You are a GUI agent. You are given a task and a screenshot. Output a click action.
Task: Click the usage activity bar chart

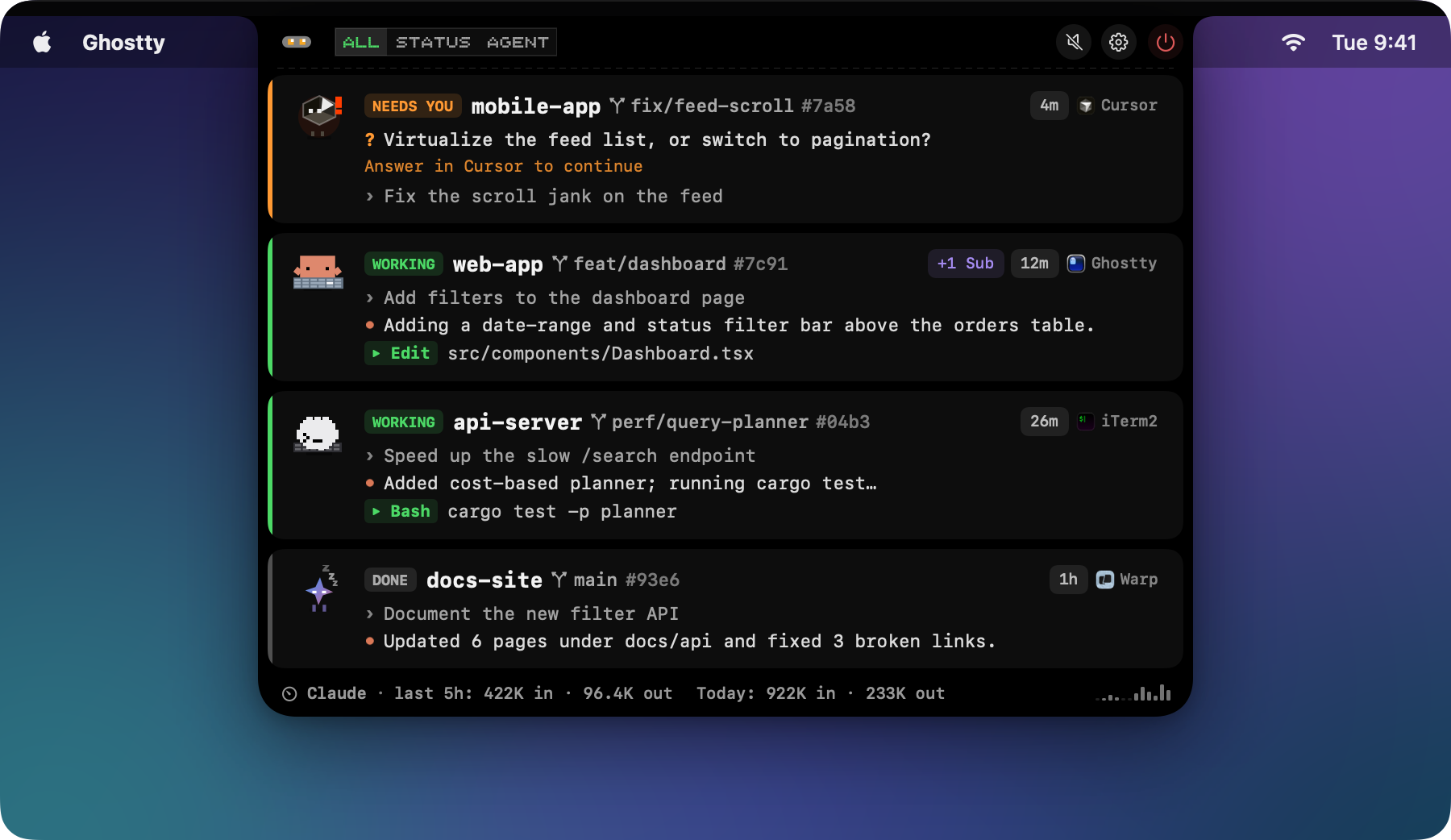[1133, 692]
